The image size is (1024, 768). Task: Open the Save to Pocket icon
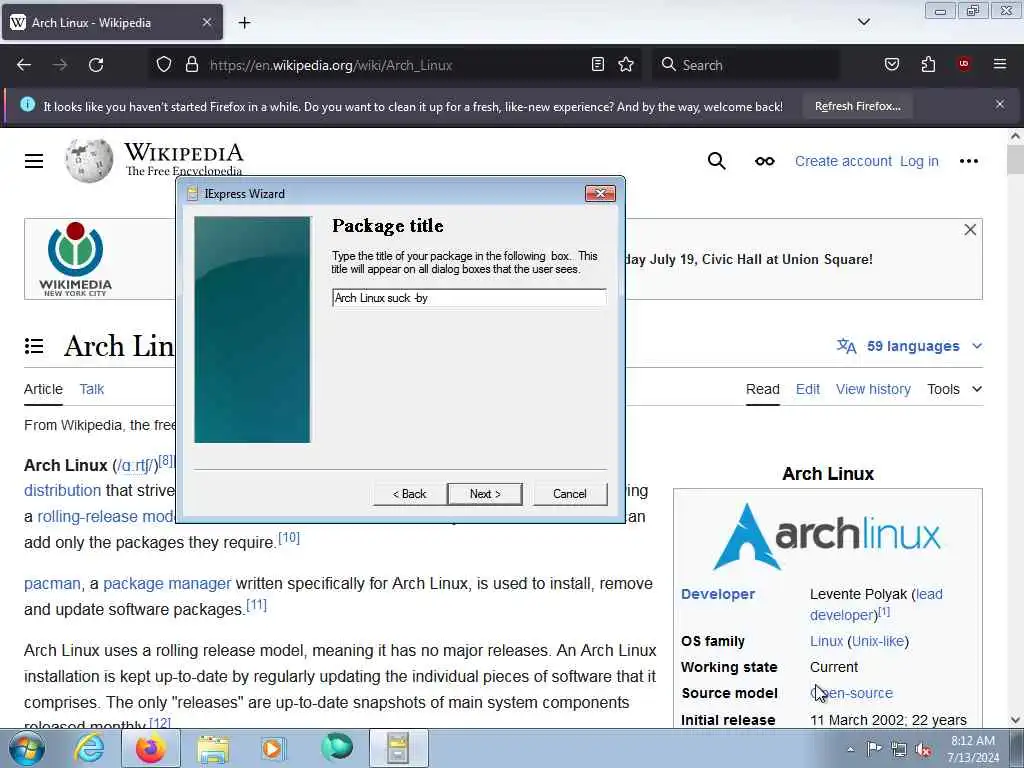click(892, 65)
